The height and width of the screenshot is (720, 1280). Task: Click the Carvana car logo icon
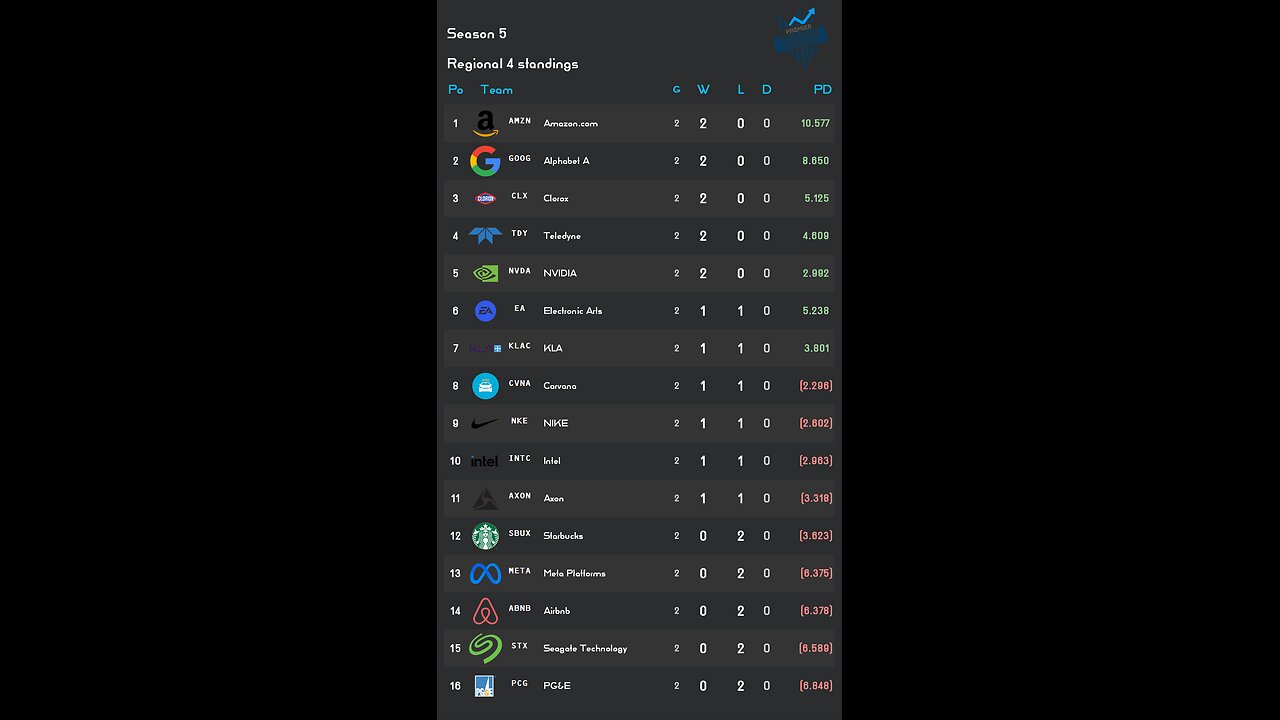(485, 386)
